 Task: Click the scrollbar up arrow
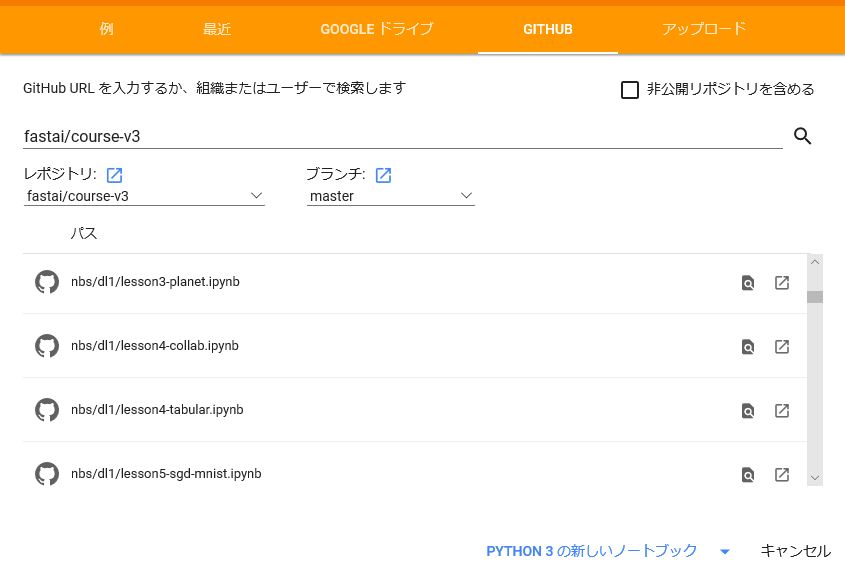click(815, 262)
